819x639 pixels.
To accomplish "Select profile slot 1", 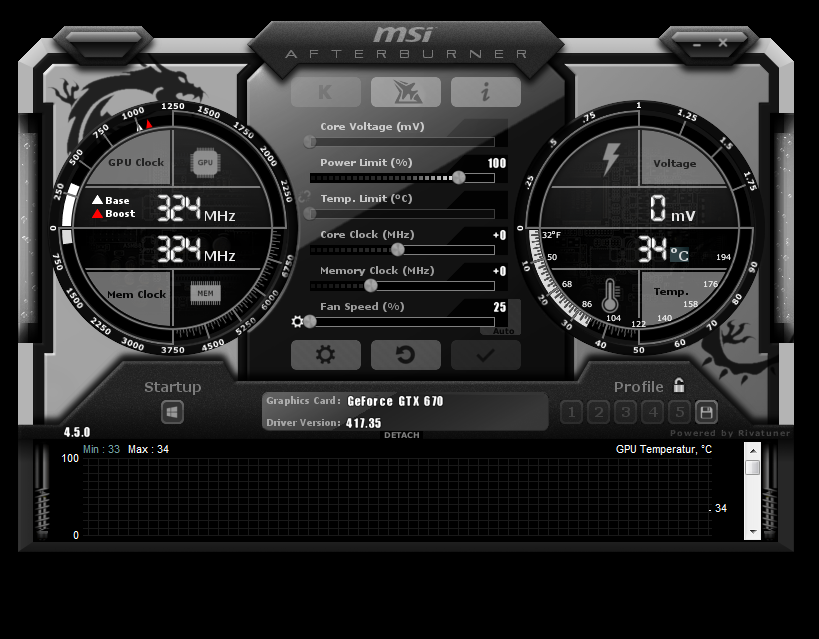I will 571,413.
